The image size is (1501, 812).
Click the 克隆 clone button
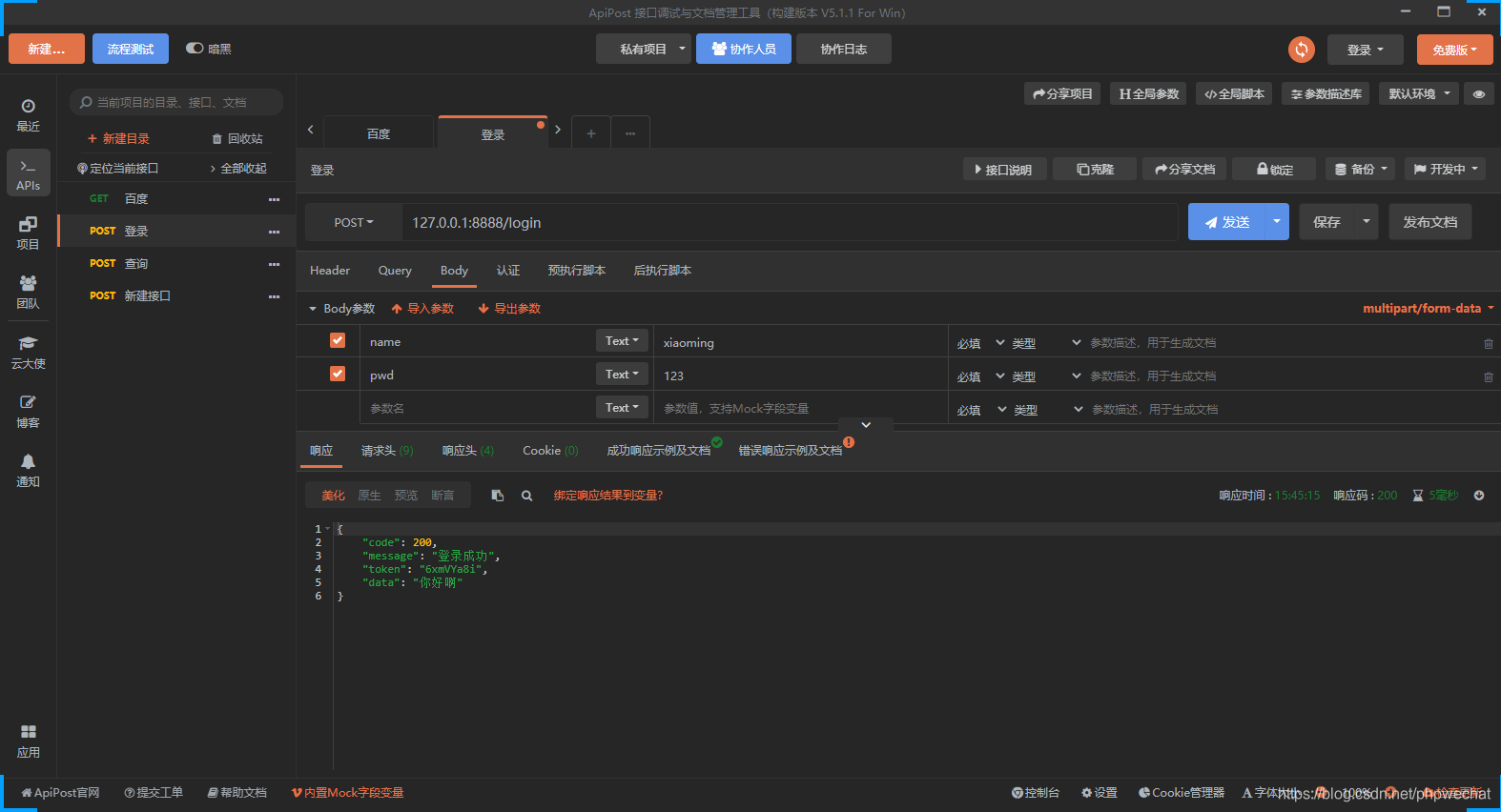1095,169
